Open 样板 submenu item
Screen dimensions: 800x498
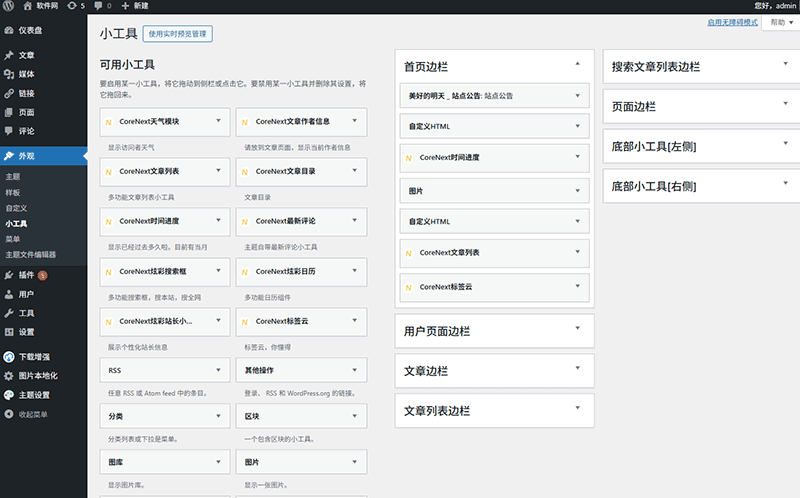tap(13, 192)
